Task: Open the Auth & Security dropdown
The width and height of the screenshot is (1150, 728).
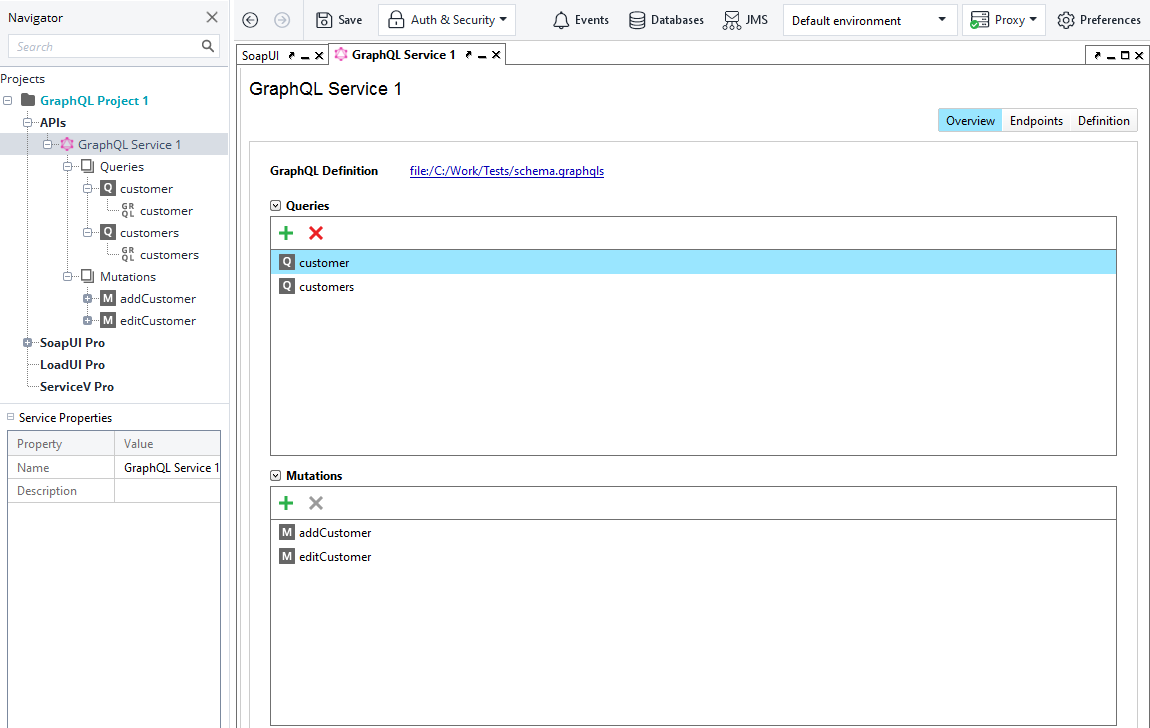Action: click(x=446, y=19)
